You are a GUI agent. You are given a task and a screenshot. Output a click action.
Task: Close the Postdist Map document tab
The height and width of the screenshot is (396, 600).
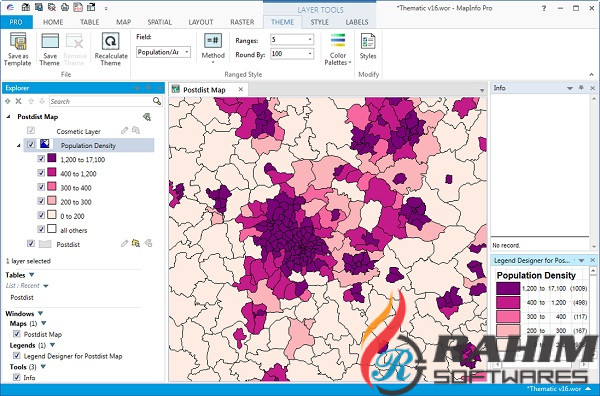pyautogui.click(x=241, y=89)
